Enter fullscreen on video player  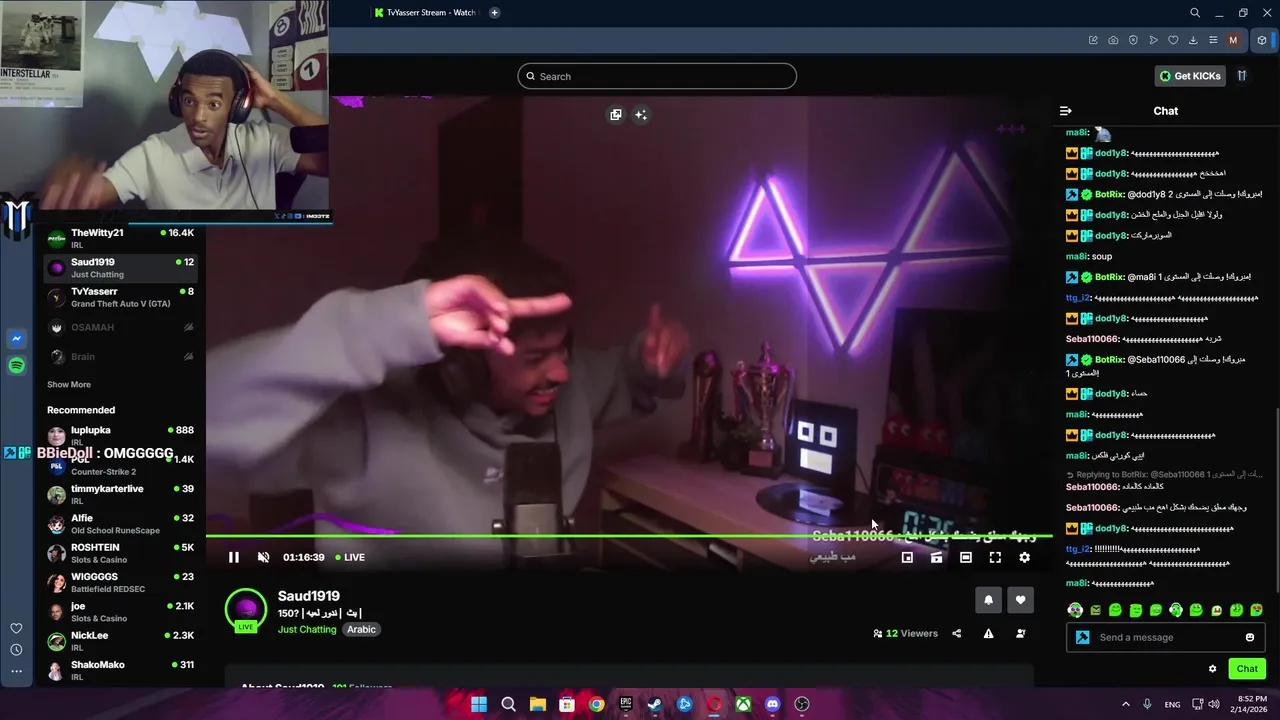(x=995, y=557)
